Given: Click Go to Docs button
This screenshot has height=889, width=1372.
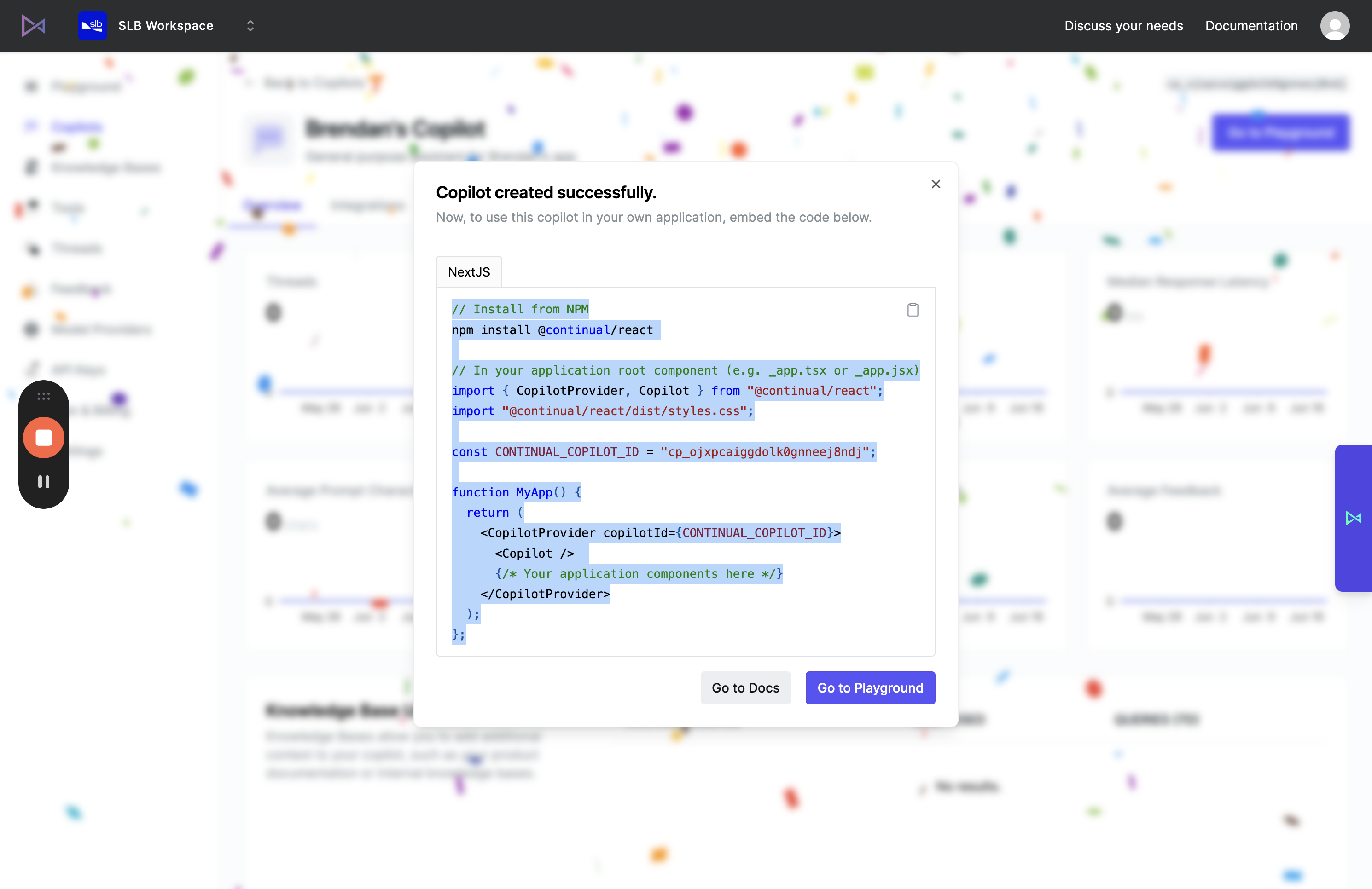Looking at the screenshot, I should pos(745,688).
